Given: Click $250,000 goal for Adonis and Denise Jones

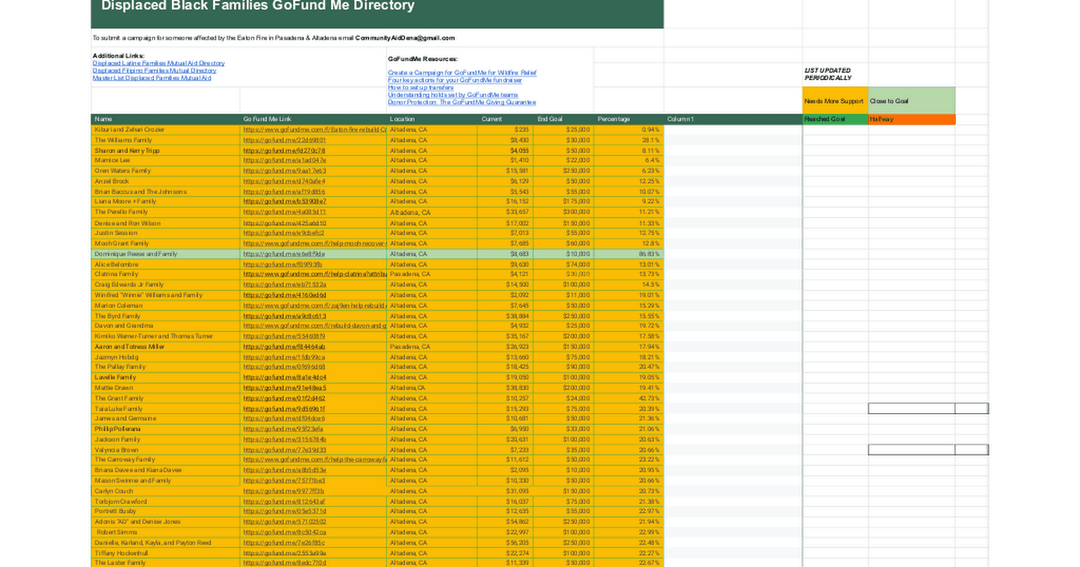Looking at the screenshot, I should pos(563,522).
